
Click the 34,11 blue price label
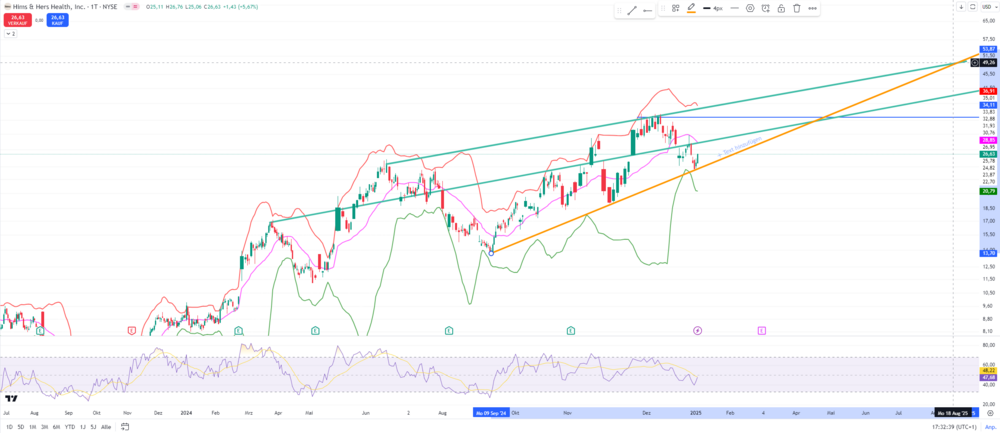pyautogui.click(x=989, y=105)
